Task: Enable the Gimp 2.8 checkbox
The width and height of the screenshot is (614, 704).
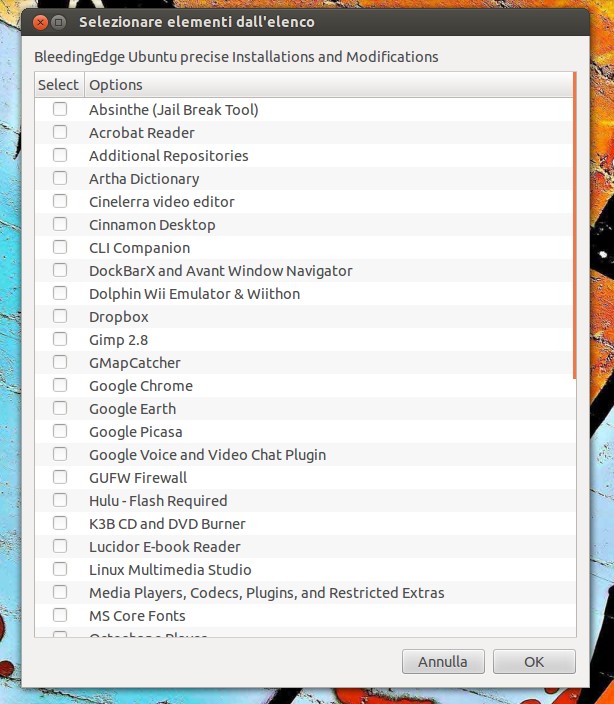Action: point(60,339)
